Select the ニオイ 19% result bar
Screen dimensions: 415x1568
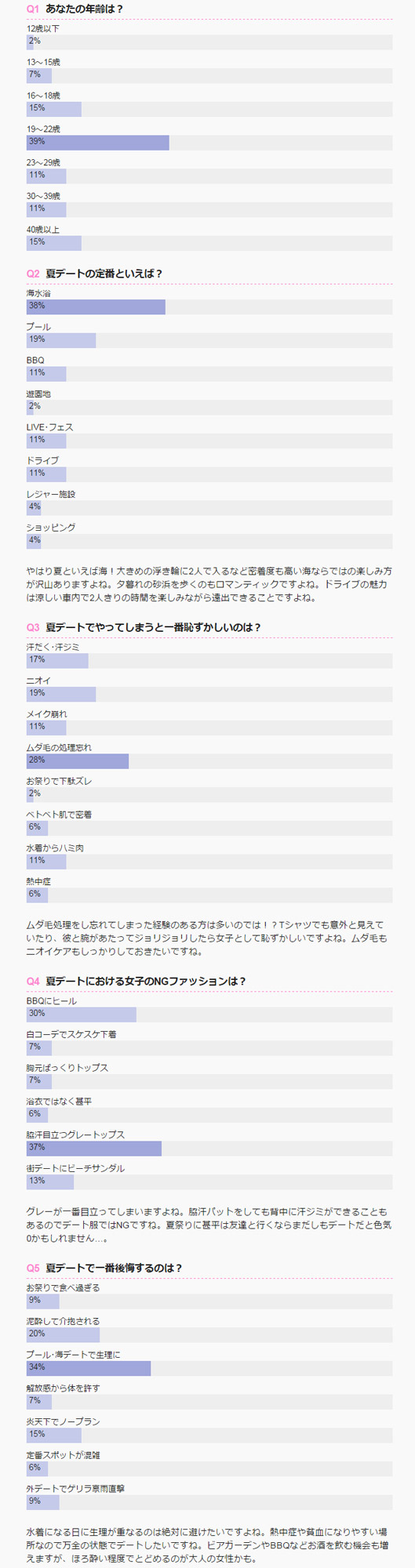click(x=209, y=693)
